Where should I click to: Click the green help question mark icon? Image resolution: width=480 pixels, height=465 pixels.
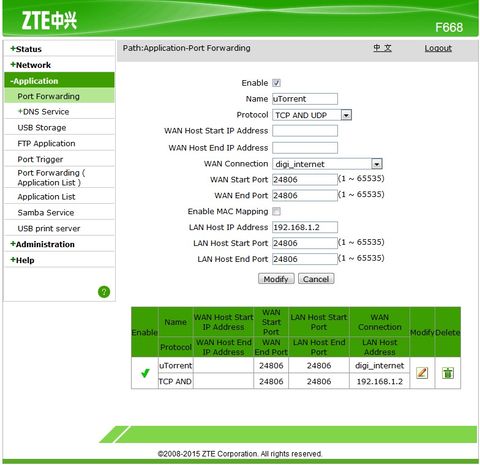click(x=104, y=292)
